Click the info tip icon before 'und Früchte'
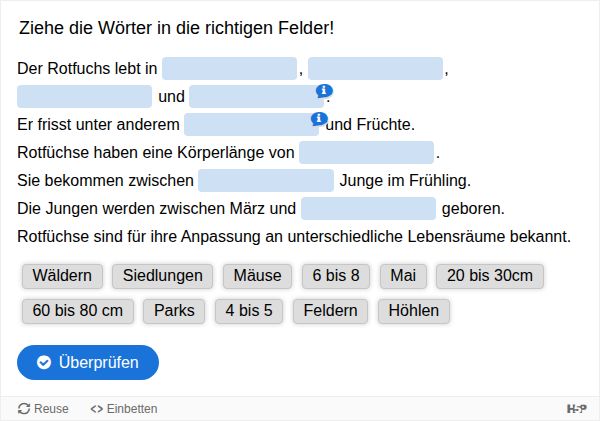This screenshot has width=600, height=421. pyautogui.click(x=319, y=119)
